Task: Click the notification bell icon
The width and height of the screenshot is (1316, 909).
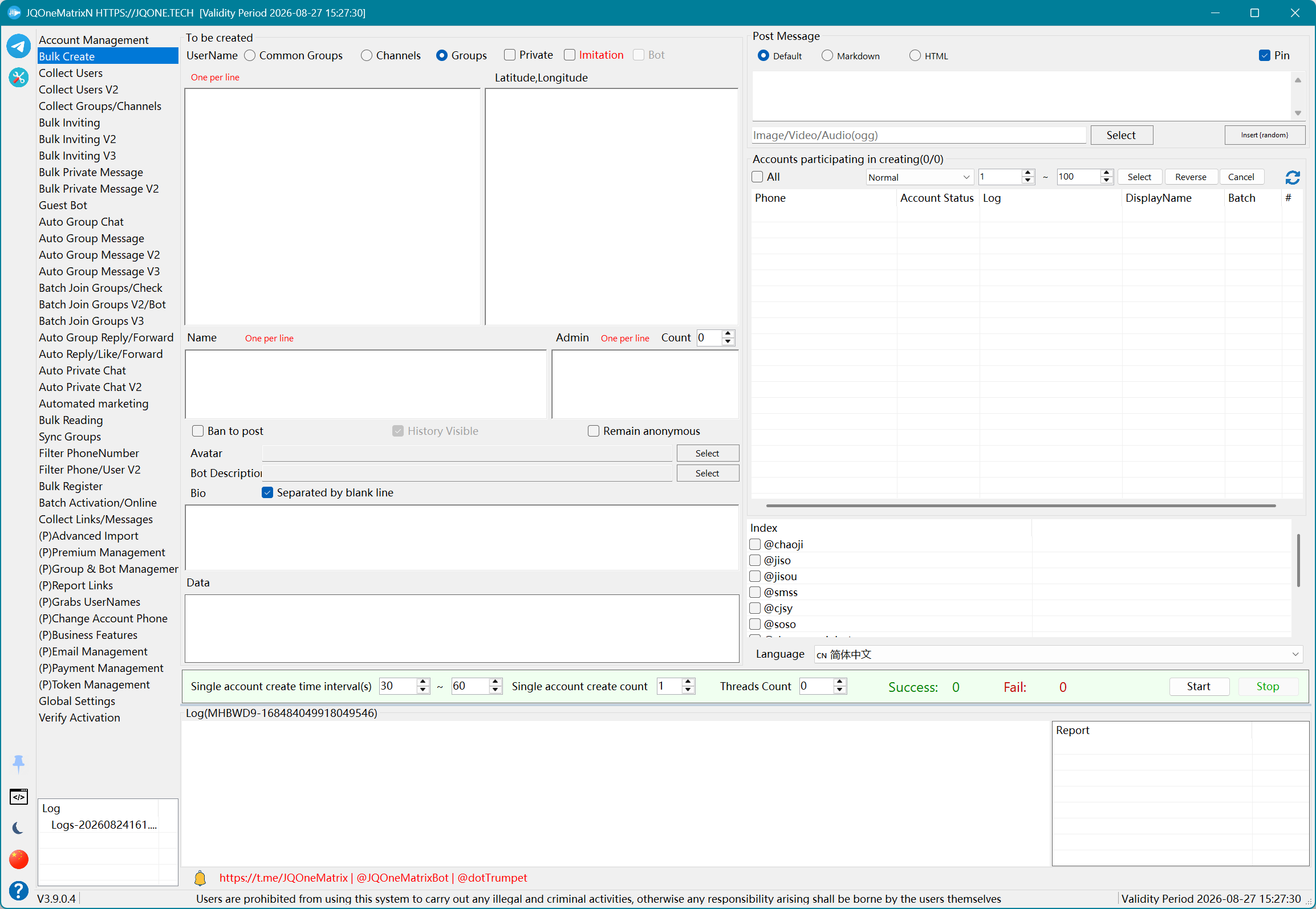Action: point(200,878)
